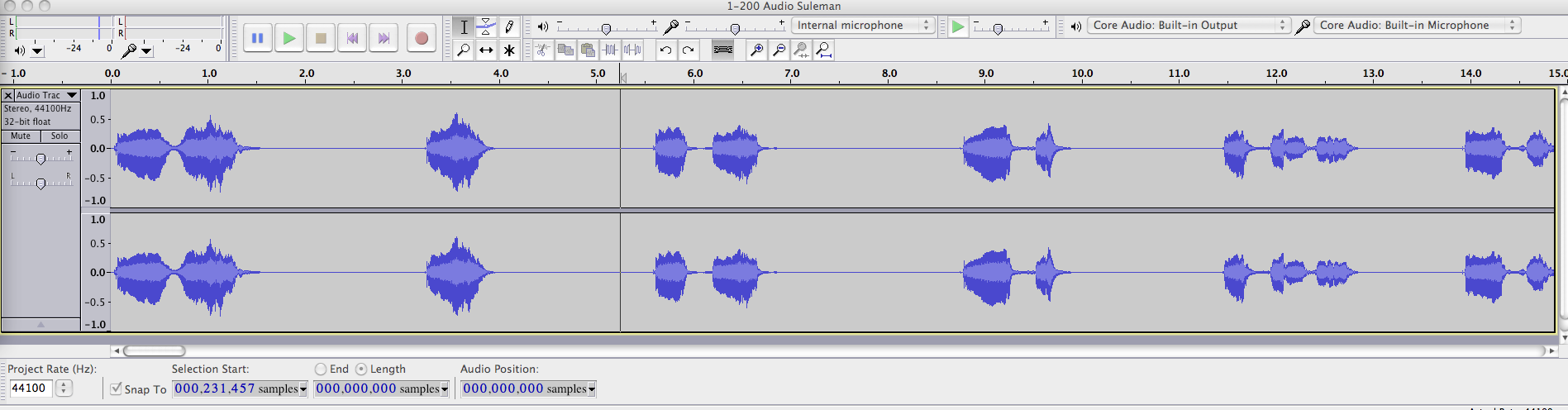Image resolution: width=1568 pixels, height=410 pixels.
Task: Select the Zoom magnifier tool
Action: click(464, 50)
